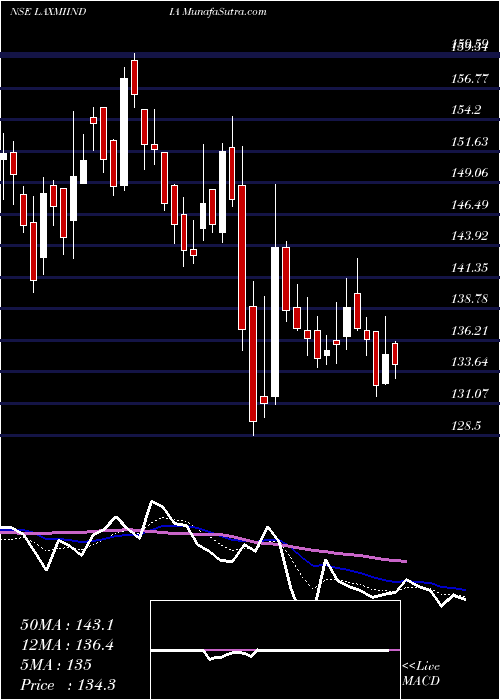The image size is (500, 700).
Task: Click the 149.06 price axis label
Action: [x=470, y=173]
